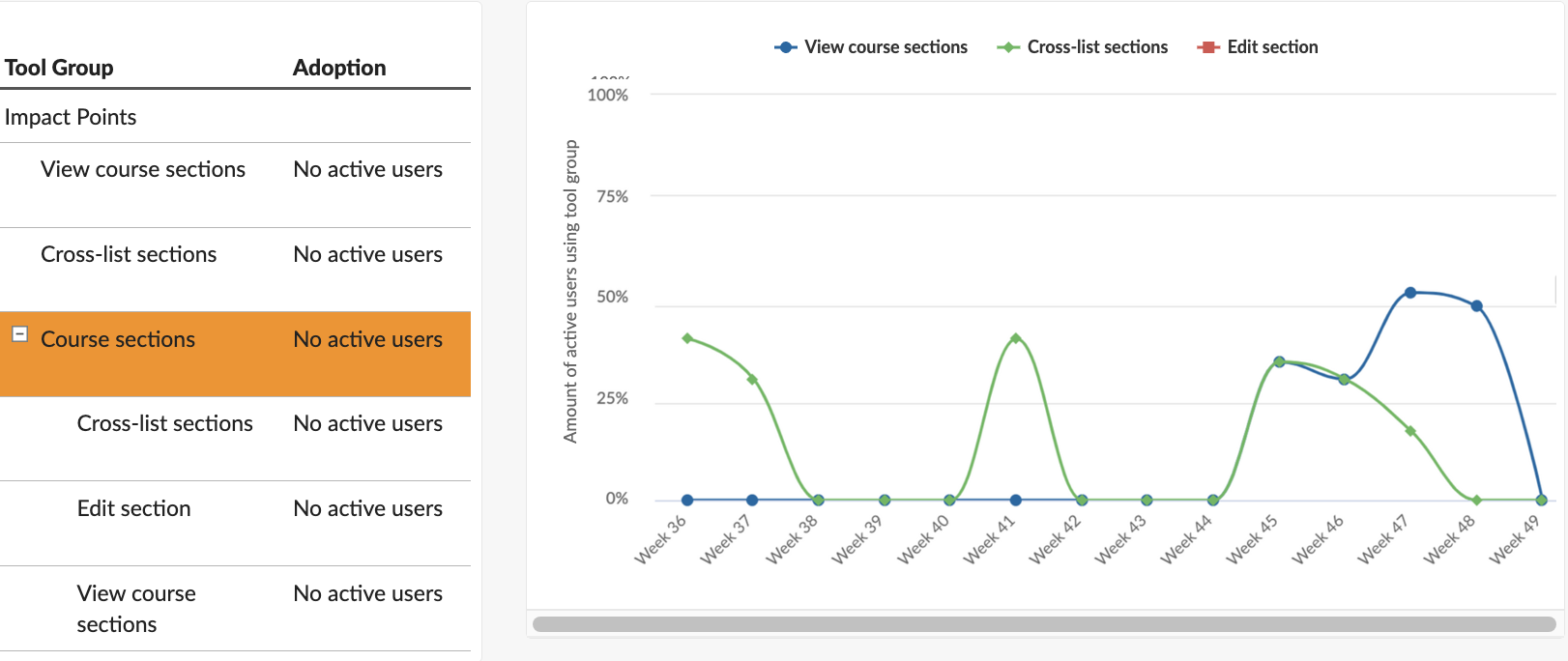Click the Impact Points group row
Image resolution: width=1568 pixels, height=661 pixels.
pyautogui.click(x=235, y=117)
